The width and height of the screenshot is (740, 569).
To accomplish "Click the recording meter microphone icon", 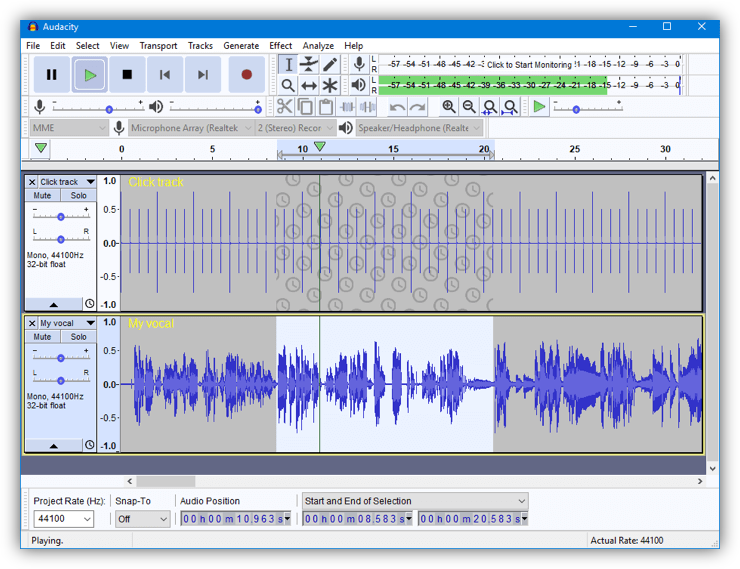I will point(359,64).
